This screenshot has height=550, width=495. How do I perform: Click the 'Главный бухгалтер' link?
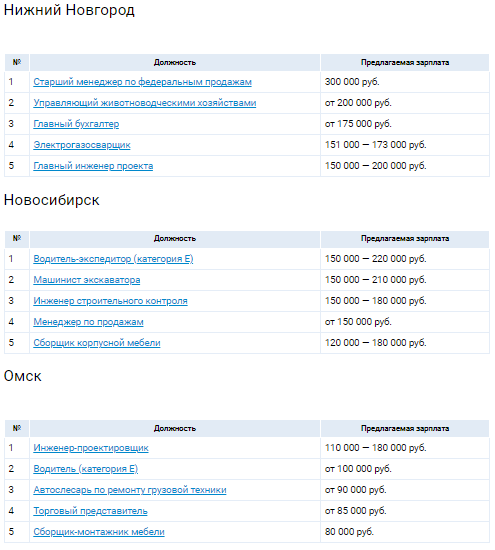(76, 124)
